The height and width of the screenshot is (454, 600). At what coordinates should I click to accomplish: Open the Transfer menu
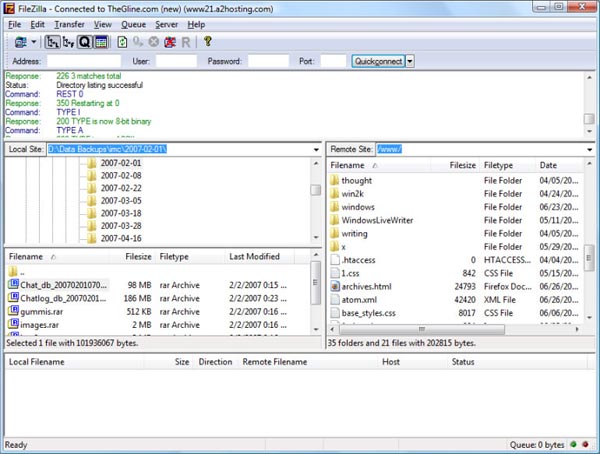pyautogui.click(x=69, y=24)
